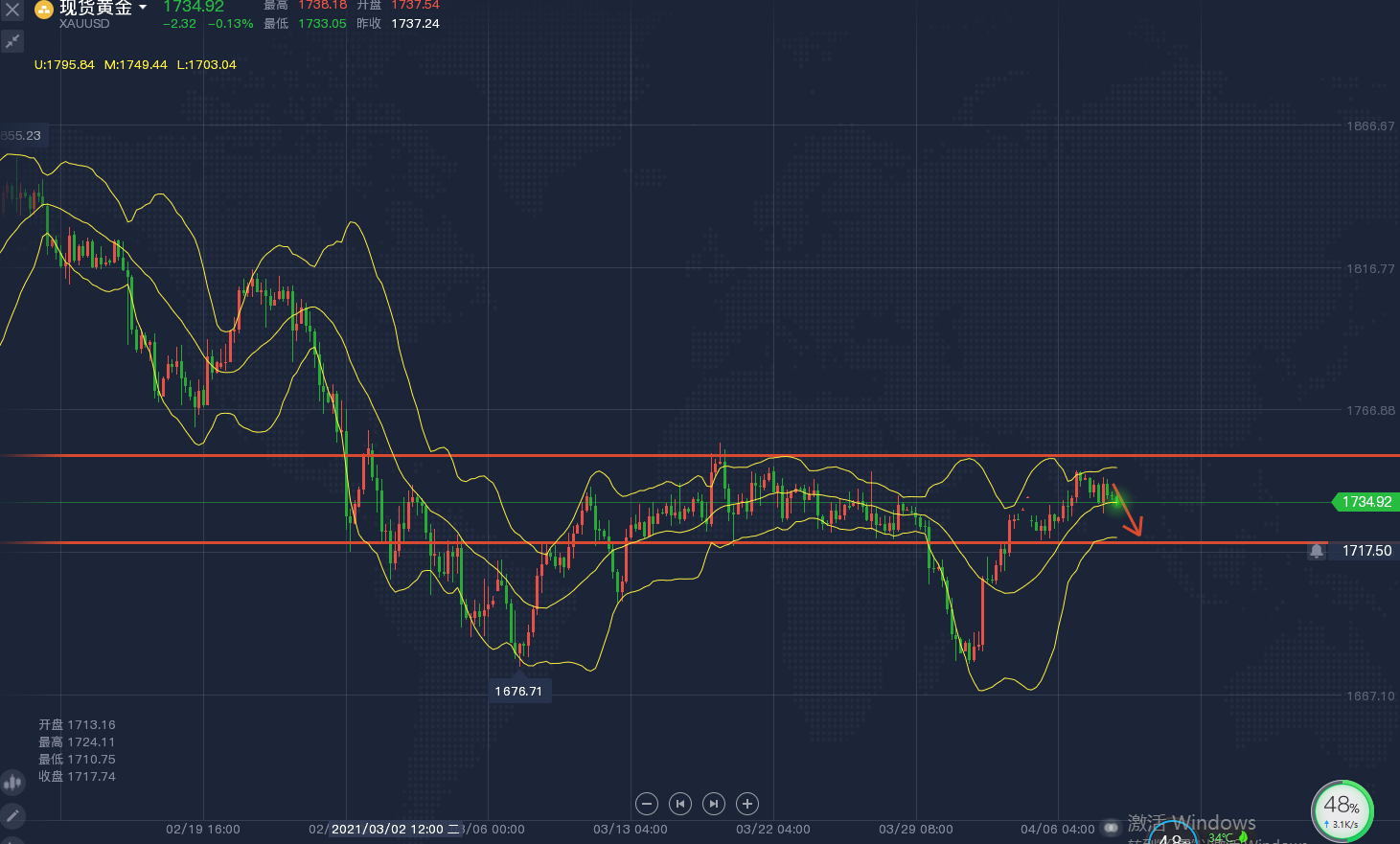Click the gold bars symbol icon

tap(44, 11)
